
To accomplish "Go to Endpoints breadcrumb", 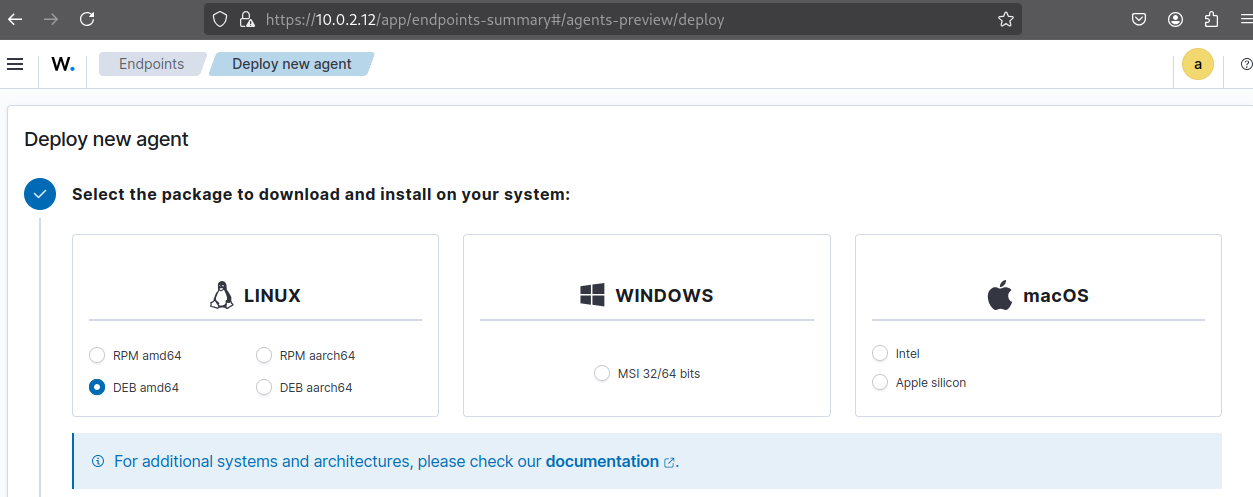I will (151, 64).
